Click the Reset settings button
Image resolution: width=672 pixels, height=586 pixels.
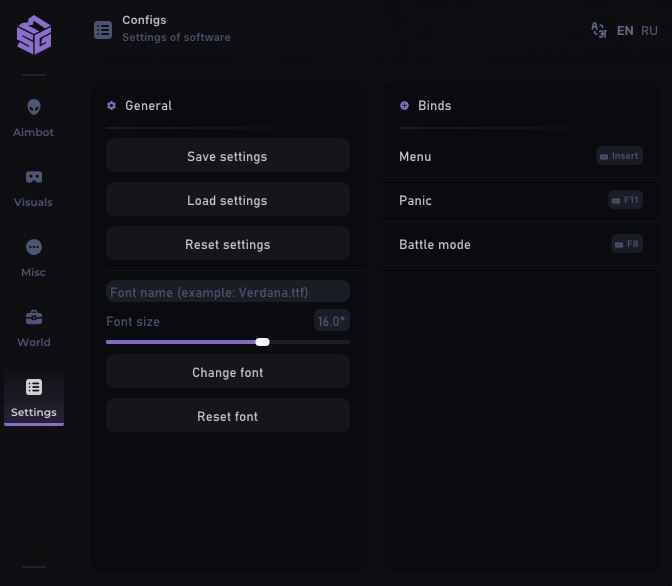(x=228, y=244)
